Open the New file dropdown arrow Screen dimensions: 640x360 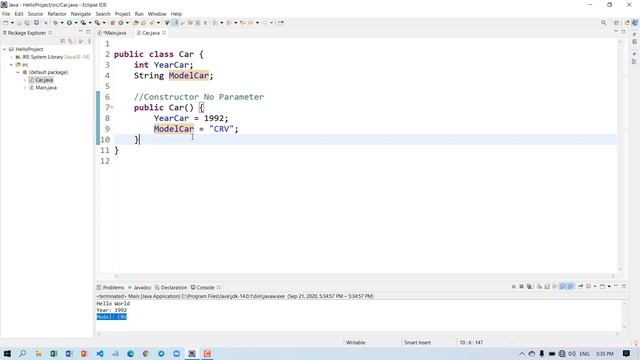point(12,23)
